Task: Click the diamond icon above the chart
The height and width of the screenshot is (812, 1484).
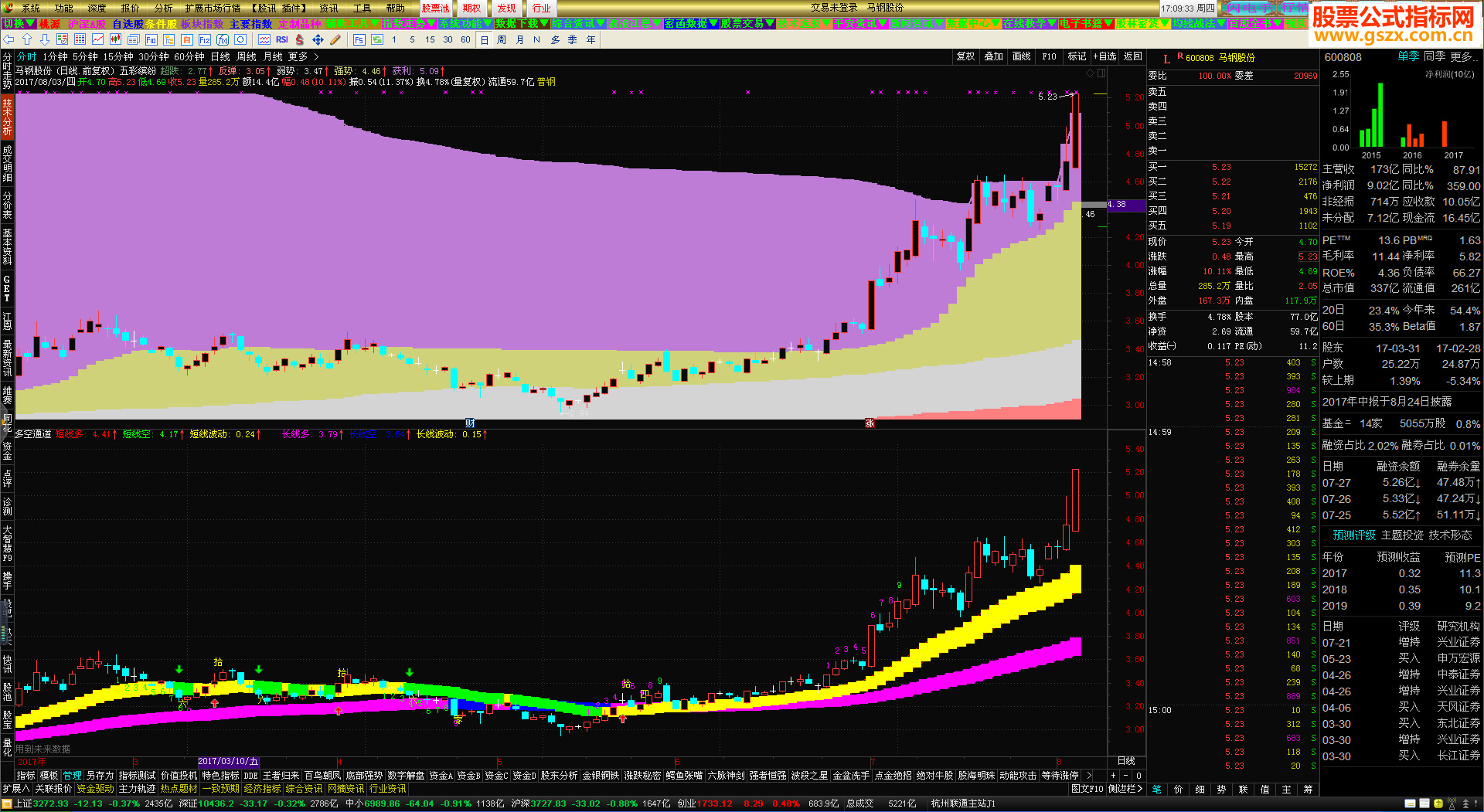Action: point(1091,73)
